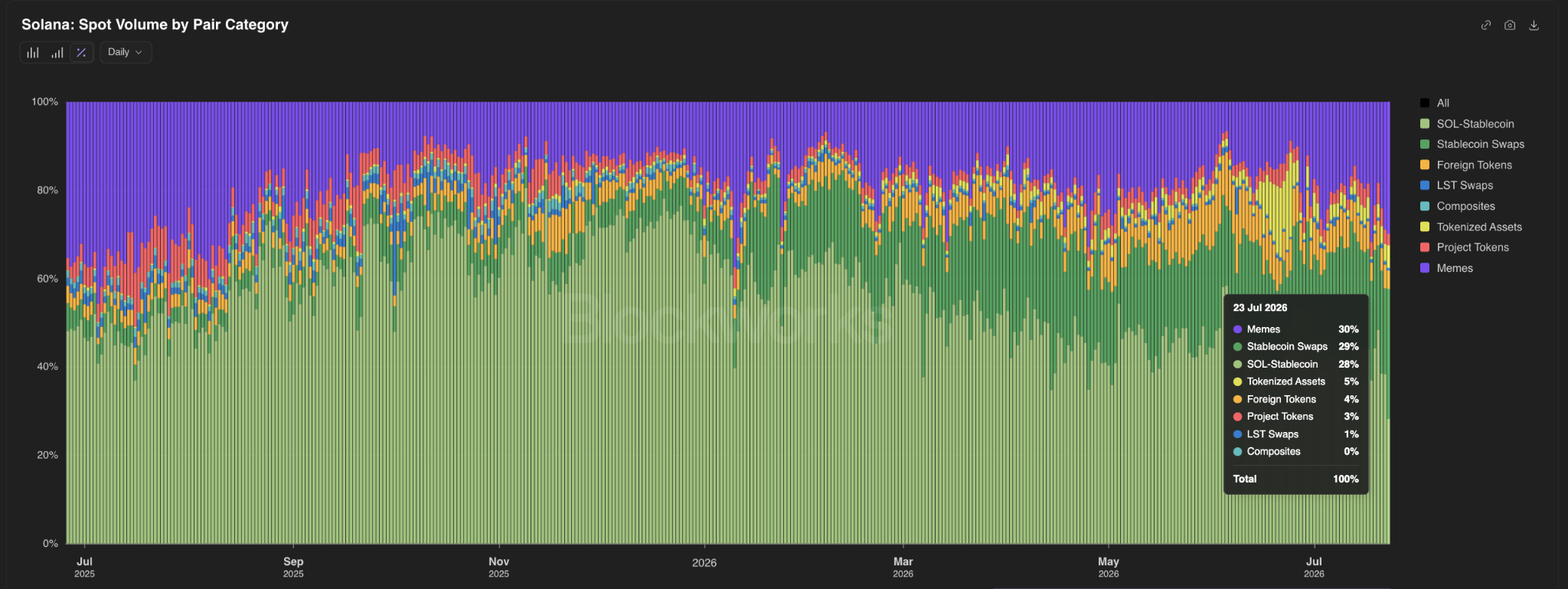Copy the chart link via the link icon
This screenshot has width=1568, height=589.
click(1486, 25)
